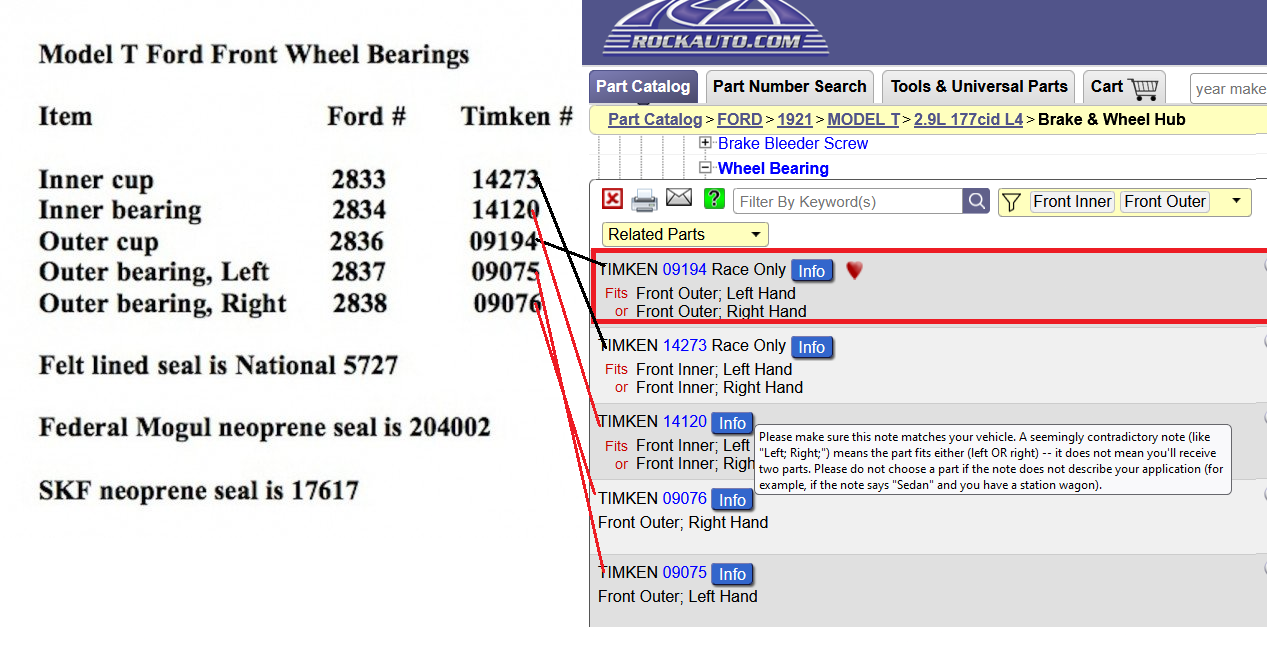
Task: Collapse the Wheel Bearing category
Action: [705, 168]
